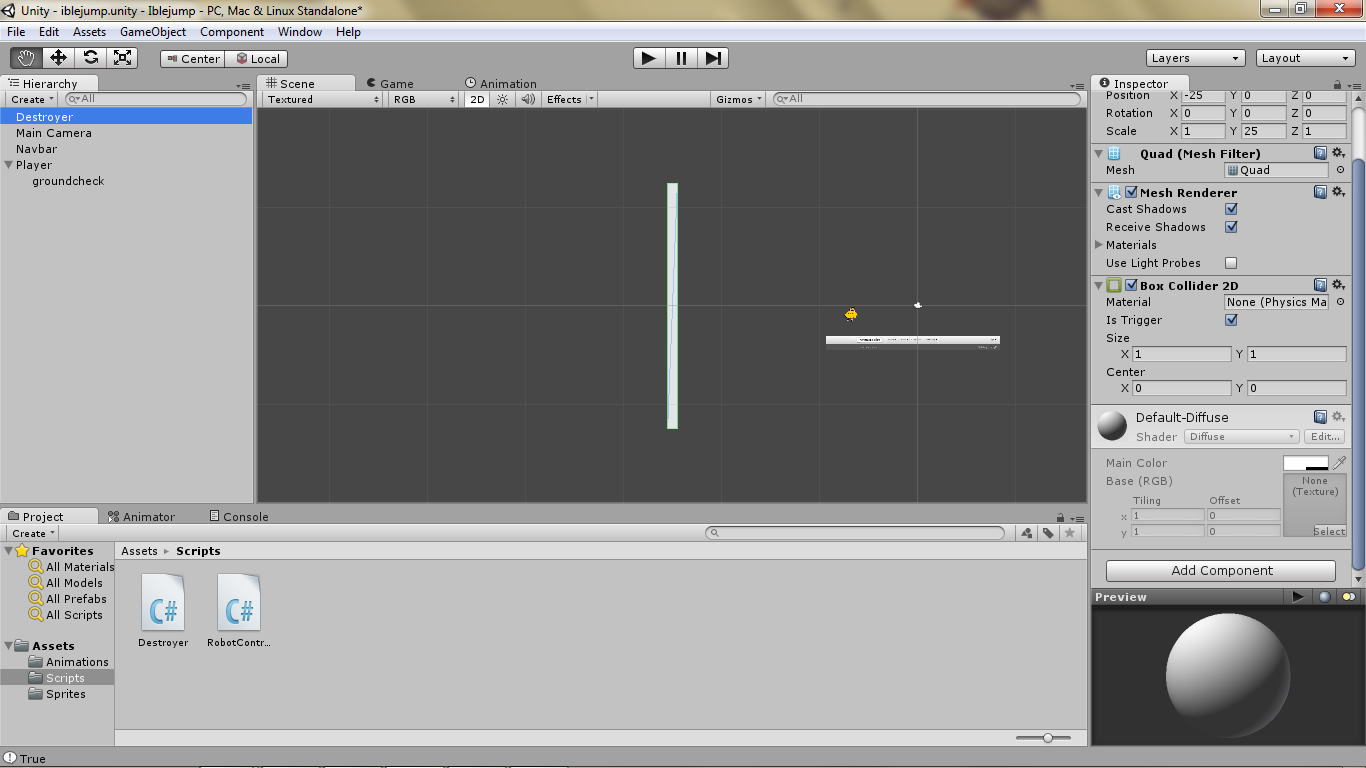Select the Hand tool in the toolbar
The height and width of the screenshot is (768, 1366).
[26, 58]
